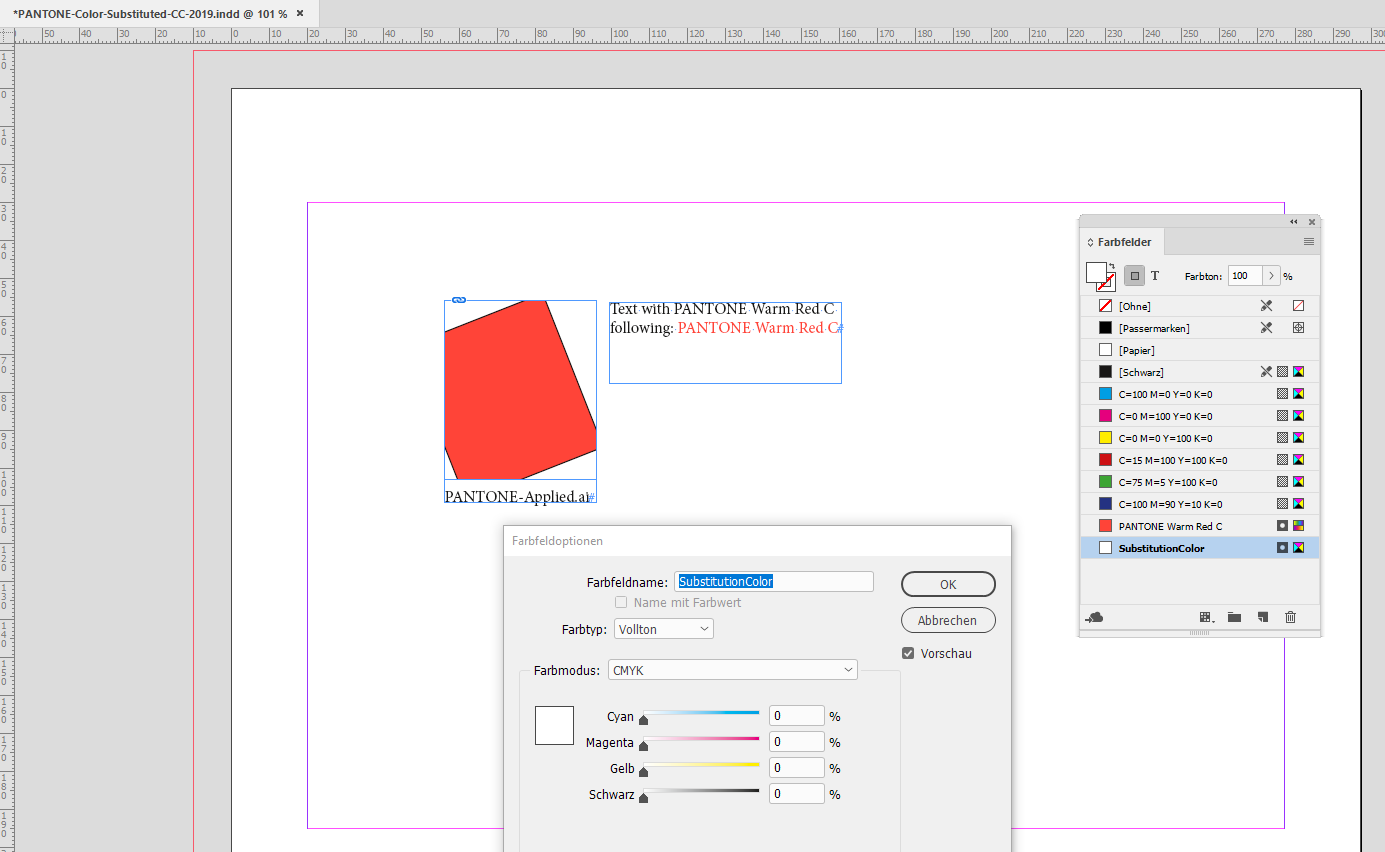Select the 'T' formatting-affects-text icon
The image size is (1385, 852).
pyautogui.click(x=1155, y=275)
